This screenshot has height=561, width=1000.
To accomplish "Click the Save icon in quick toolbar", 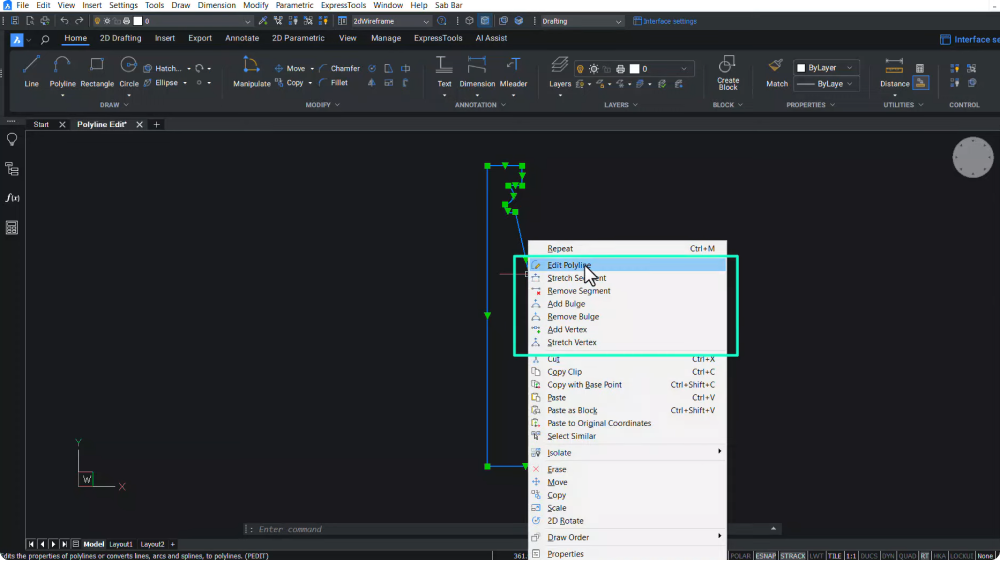I will [x=15, y=21].
